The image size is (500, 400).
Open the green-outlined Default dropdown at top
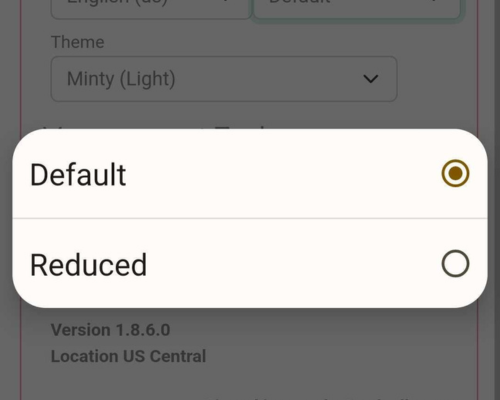coord(357,8)
